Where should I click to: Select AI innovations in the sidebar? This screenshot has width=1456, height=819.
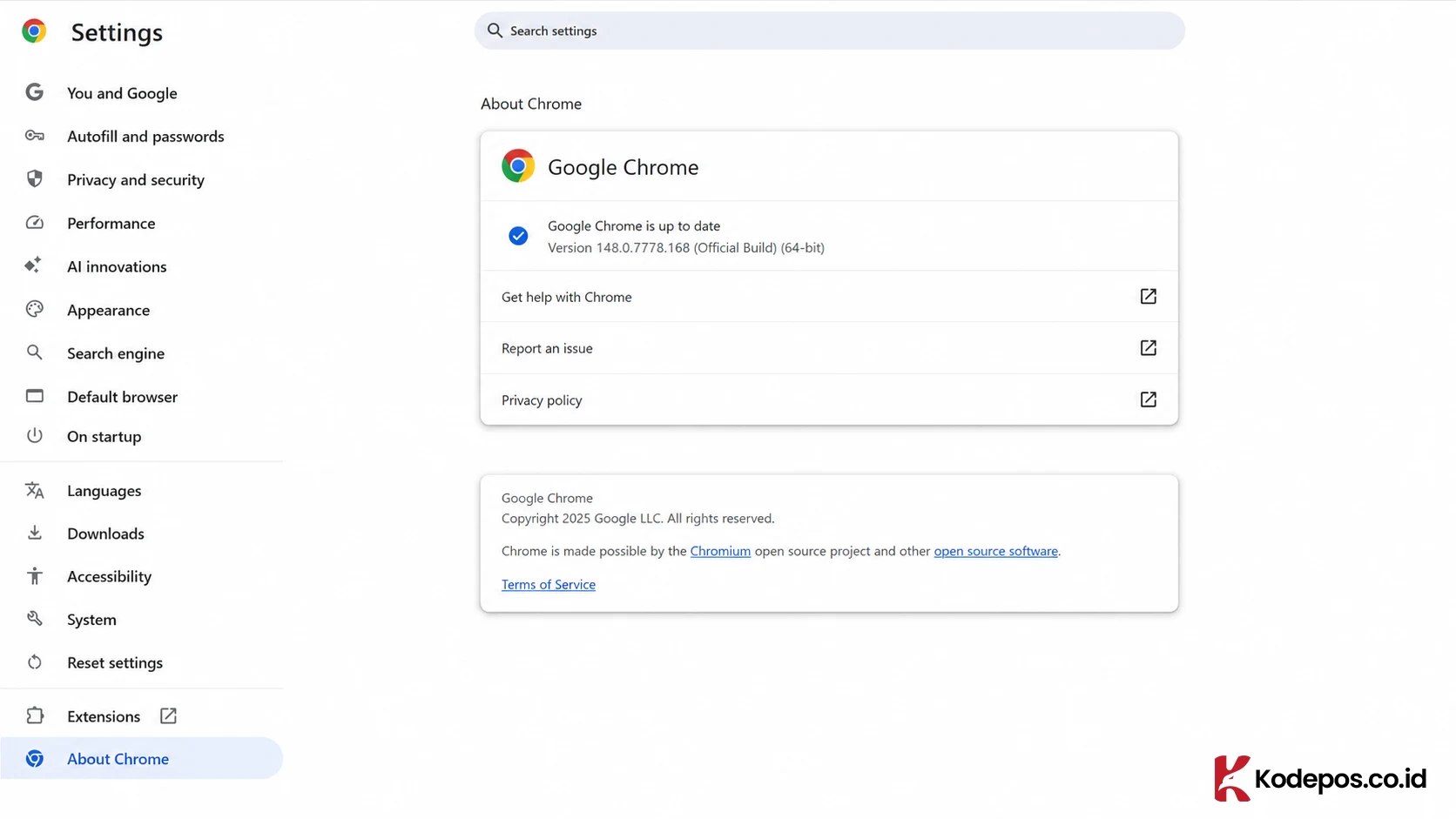coord(117,267)
